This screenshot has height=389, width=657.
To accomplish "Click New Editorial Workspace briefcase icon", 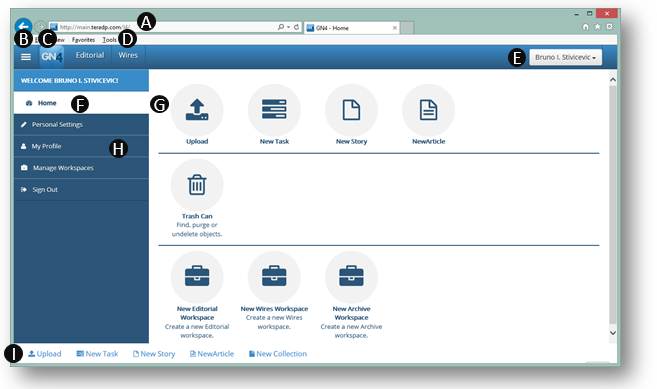I will click(x=197, y=277).
